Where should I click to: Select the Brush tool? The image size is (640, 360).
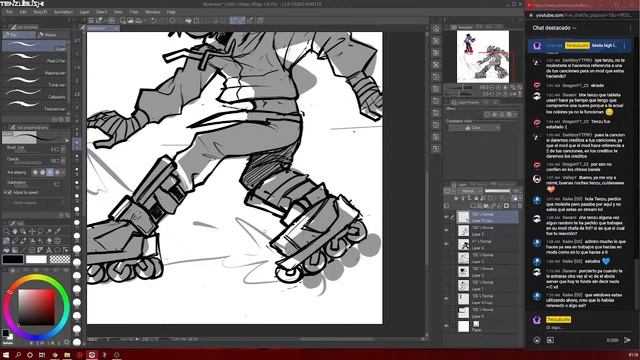pyautogui.click(x=23, y=241)
